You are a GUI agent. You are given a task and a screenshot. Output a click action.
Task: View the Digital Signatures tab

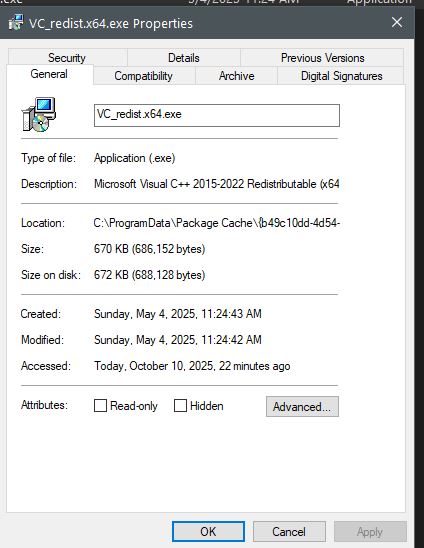click(342, 76)
